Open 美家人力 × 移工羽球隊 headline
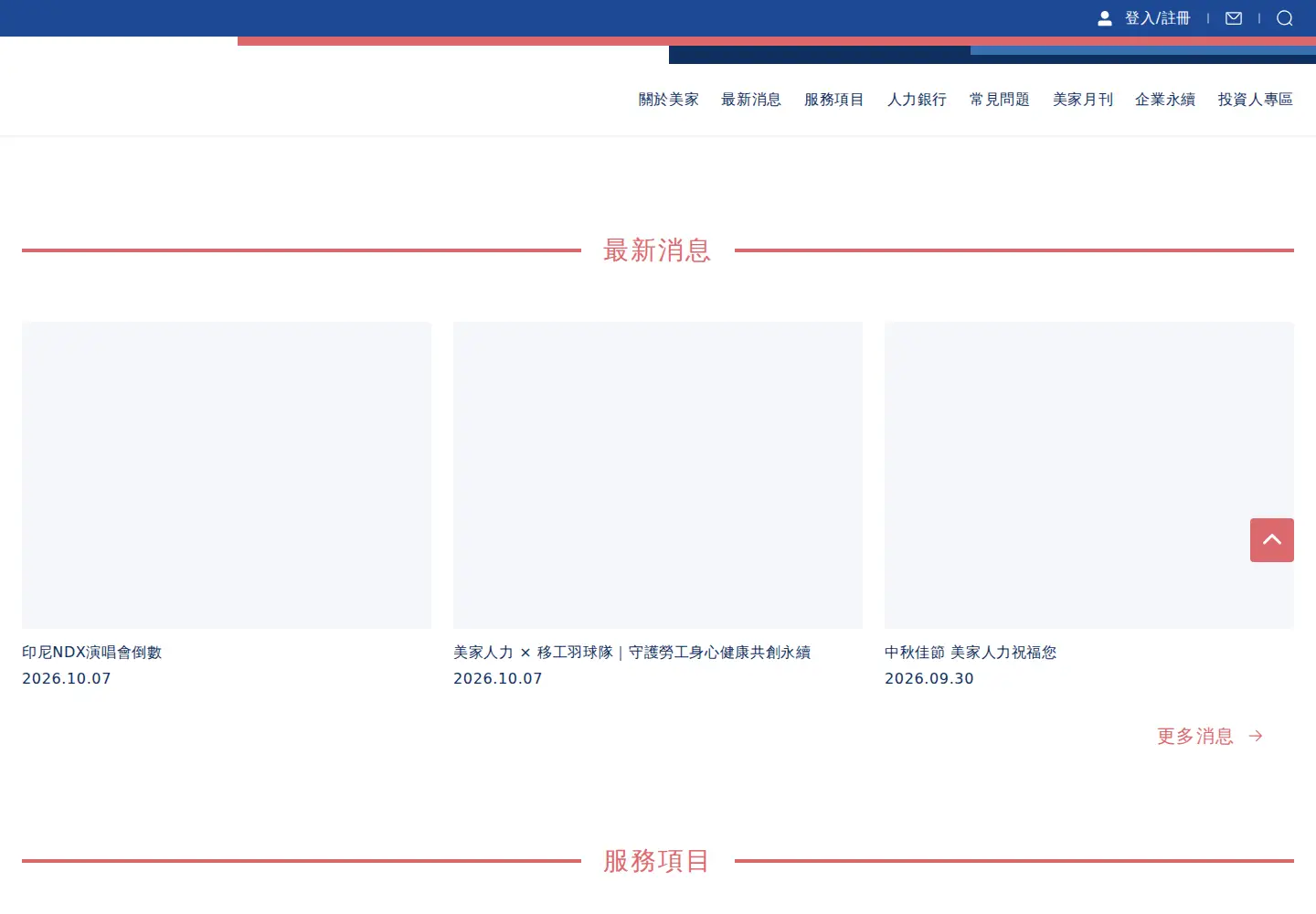Image resolution: width=1316 pixels, height=914 pixels. pyautogui.click(x=632, y=652)
